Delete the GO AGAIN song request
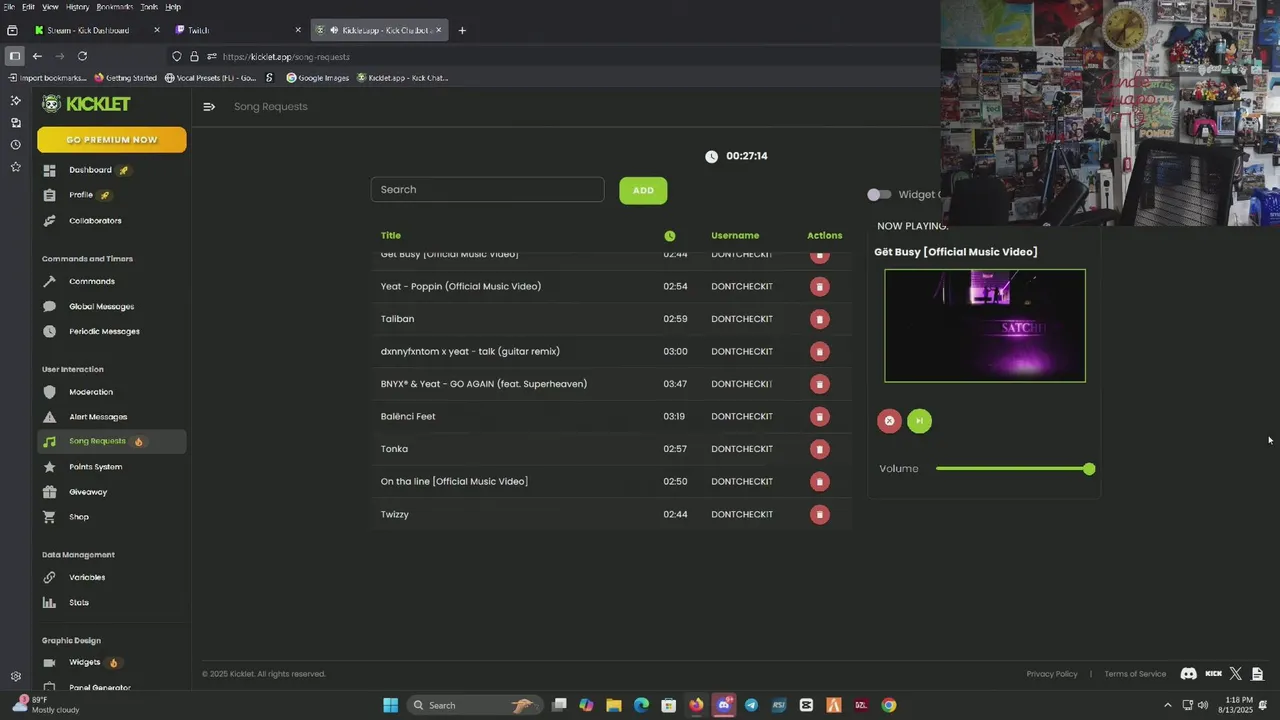1280x720 pixels. tap(819, 384)
